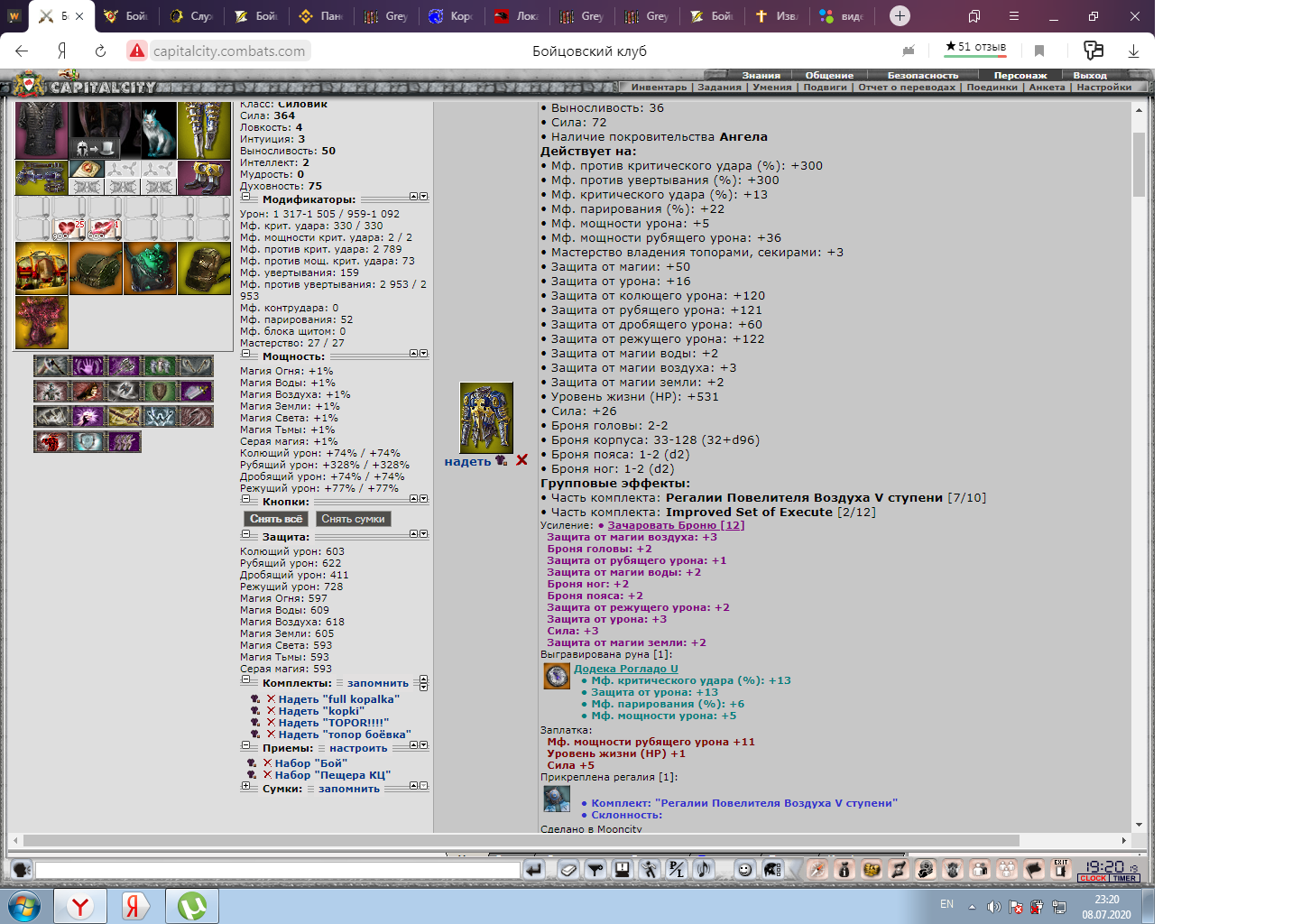Viewport: 1292px width, 924px height.
Task: Click Надеть "TOPOR!!!!" set link
Action: 333,722
